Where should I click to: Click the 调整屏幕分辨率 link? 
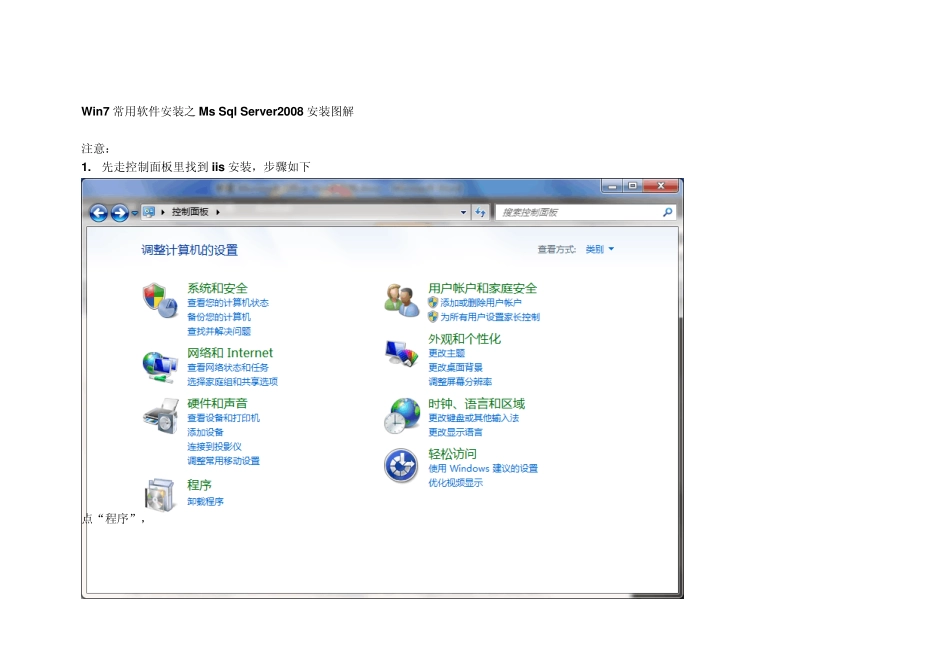coord(460,382)
